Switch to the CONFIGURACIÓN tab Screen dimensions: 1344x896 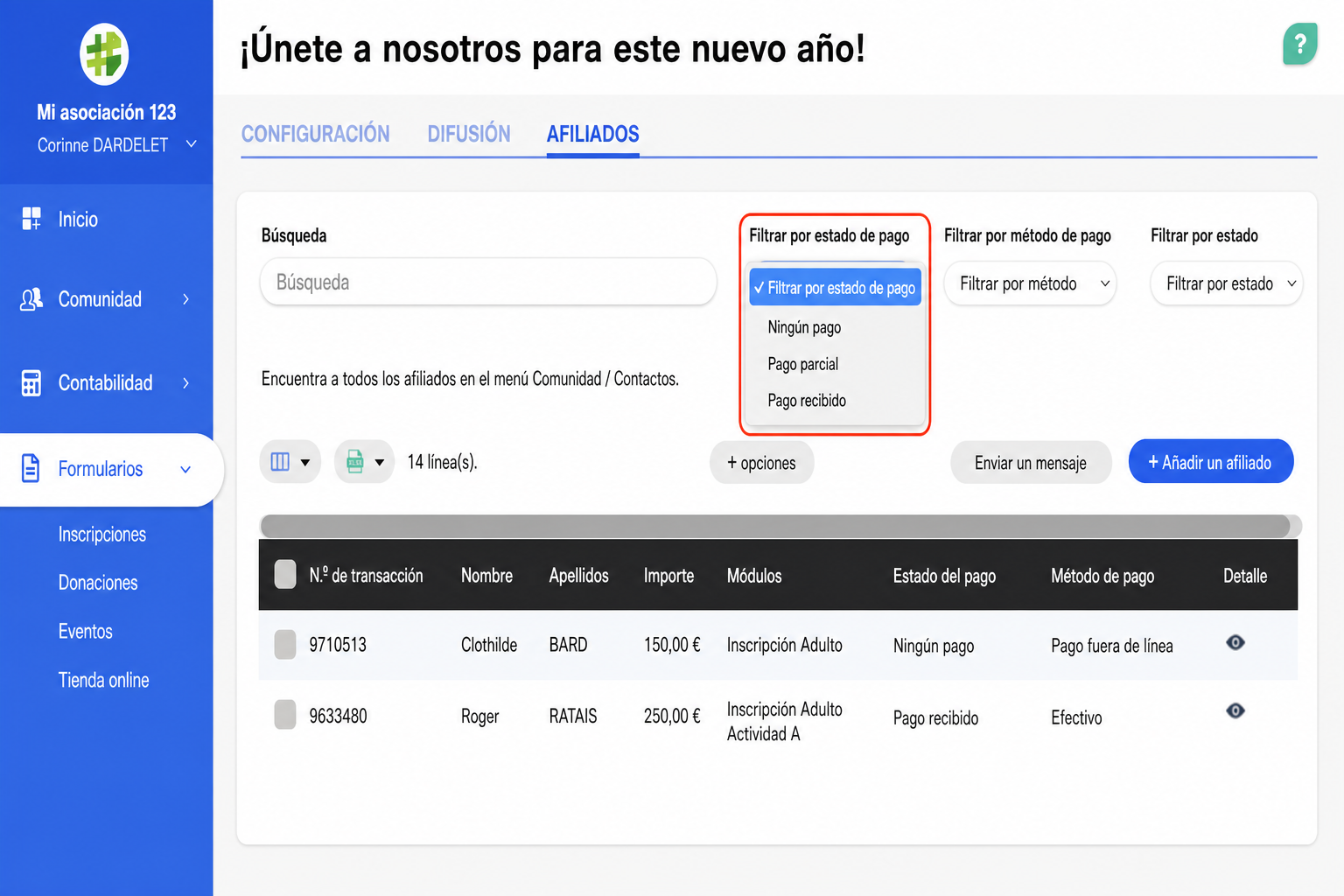[316, 134]
